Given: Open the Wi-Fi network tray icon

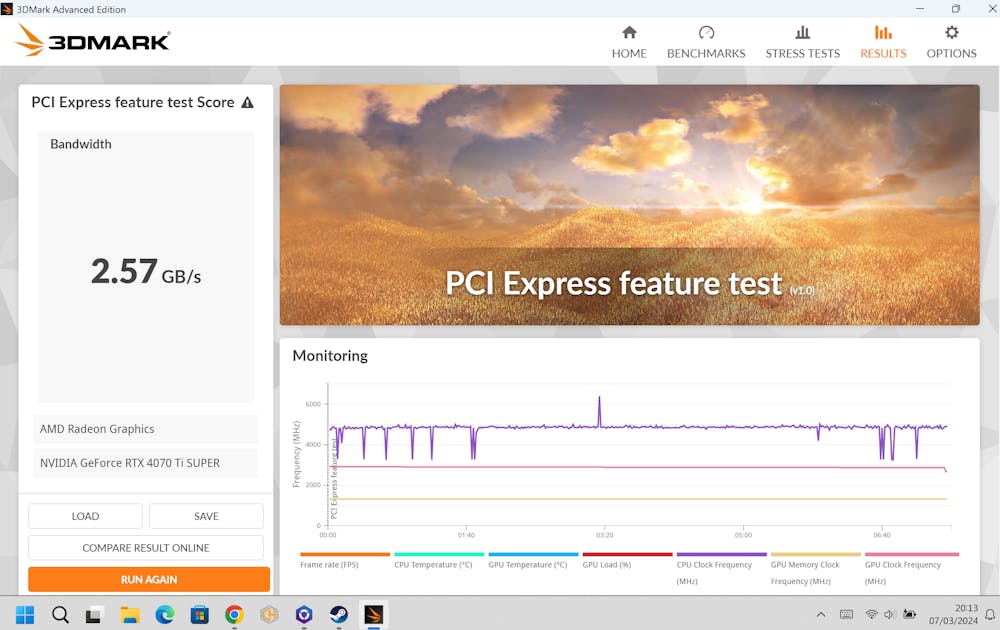Looking at the screenshot, I should coord(871,615).
